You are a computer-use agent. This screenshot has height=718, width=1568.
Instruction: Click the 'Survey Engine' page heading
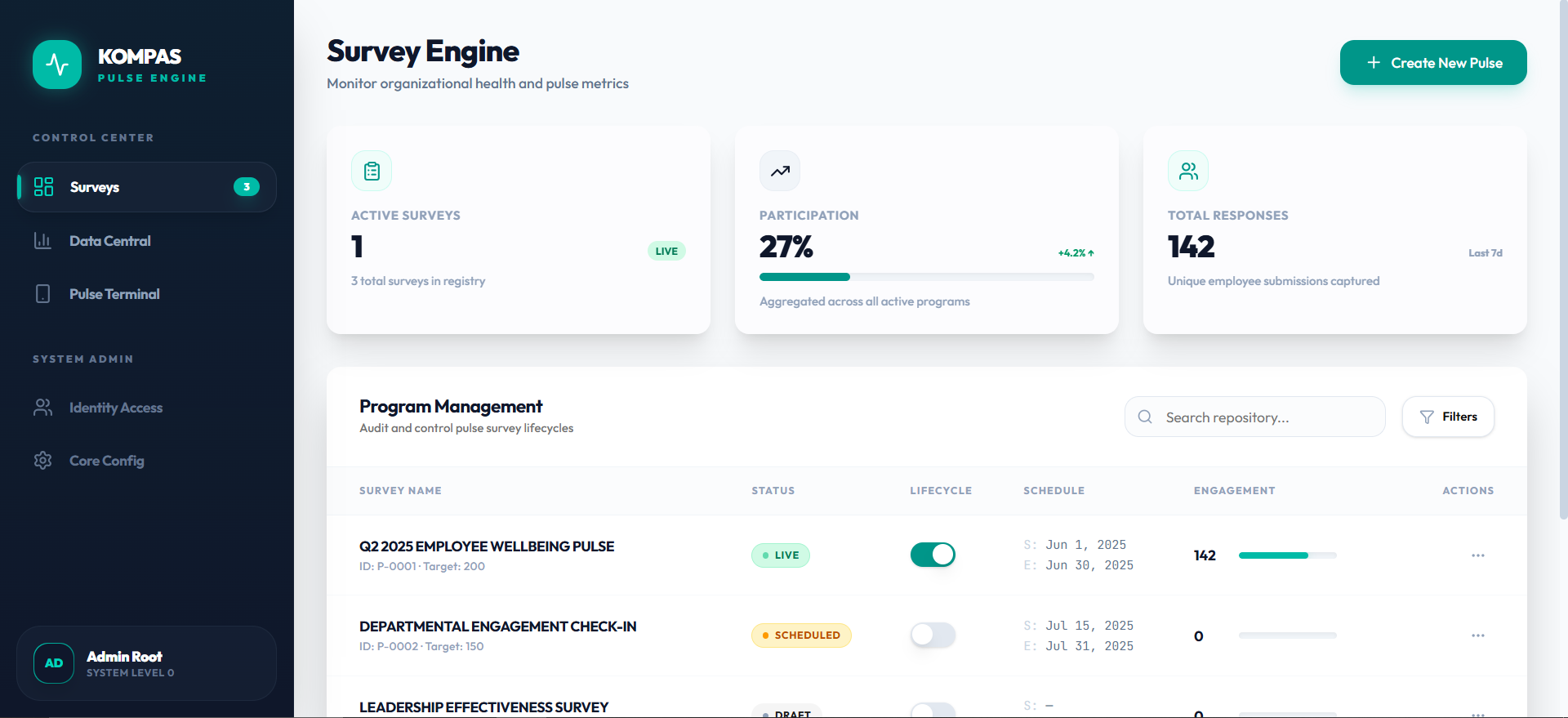(423, 51)
